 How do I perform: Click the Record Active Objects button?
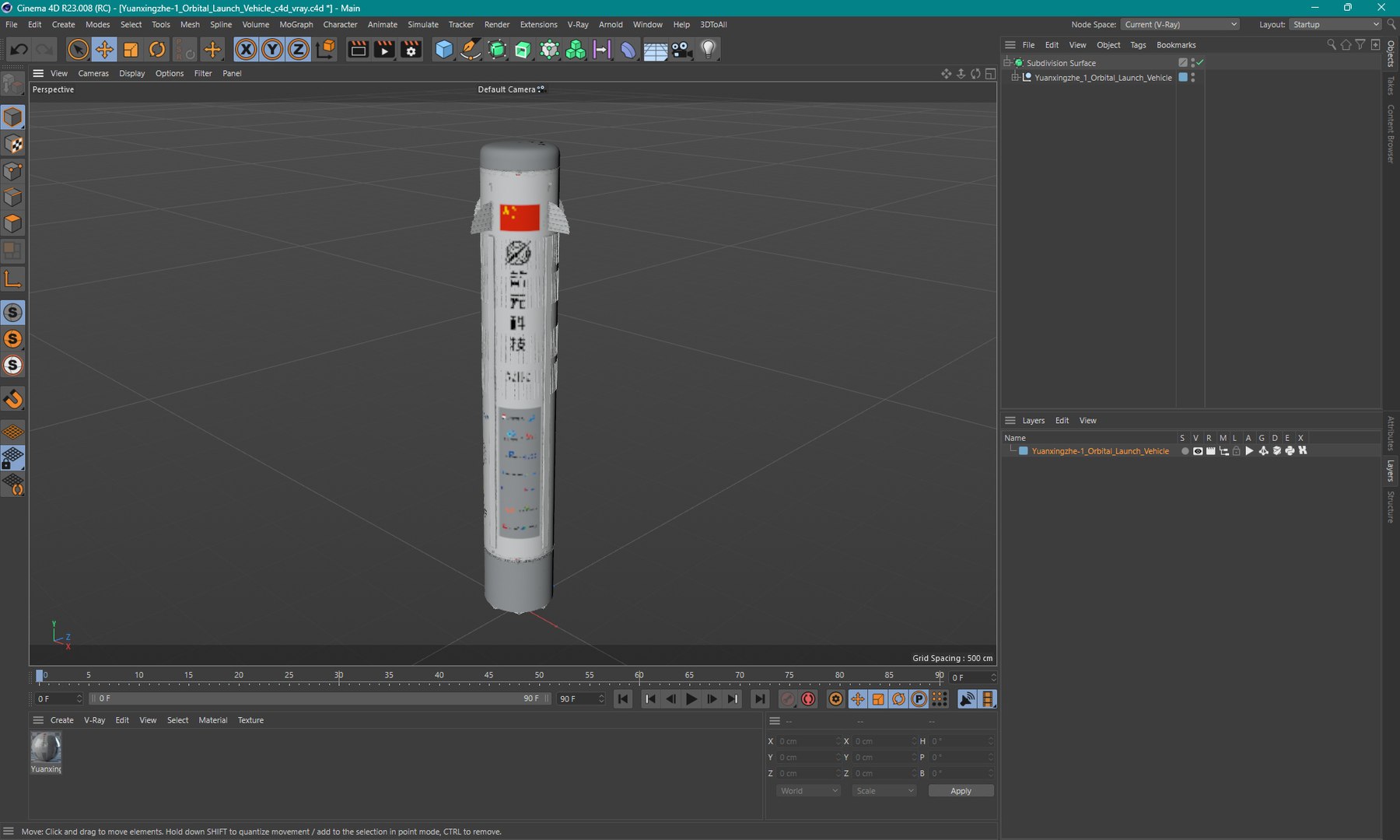tap(787, 699)
